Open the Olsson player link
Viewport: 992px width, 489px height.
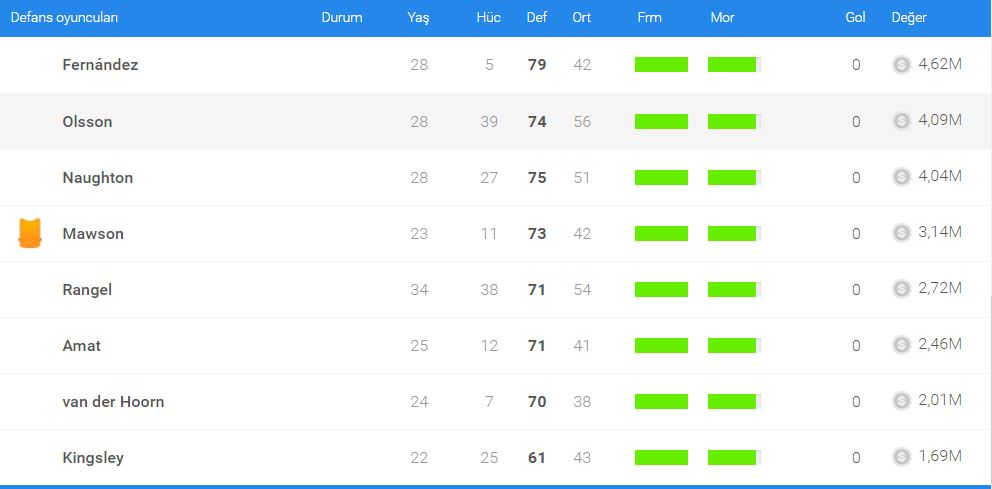click(x=87, y=121)
